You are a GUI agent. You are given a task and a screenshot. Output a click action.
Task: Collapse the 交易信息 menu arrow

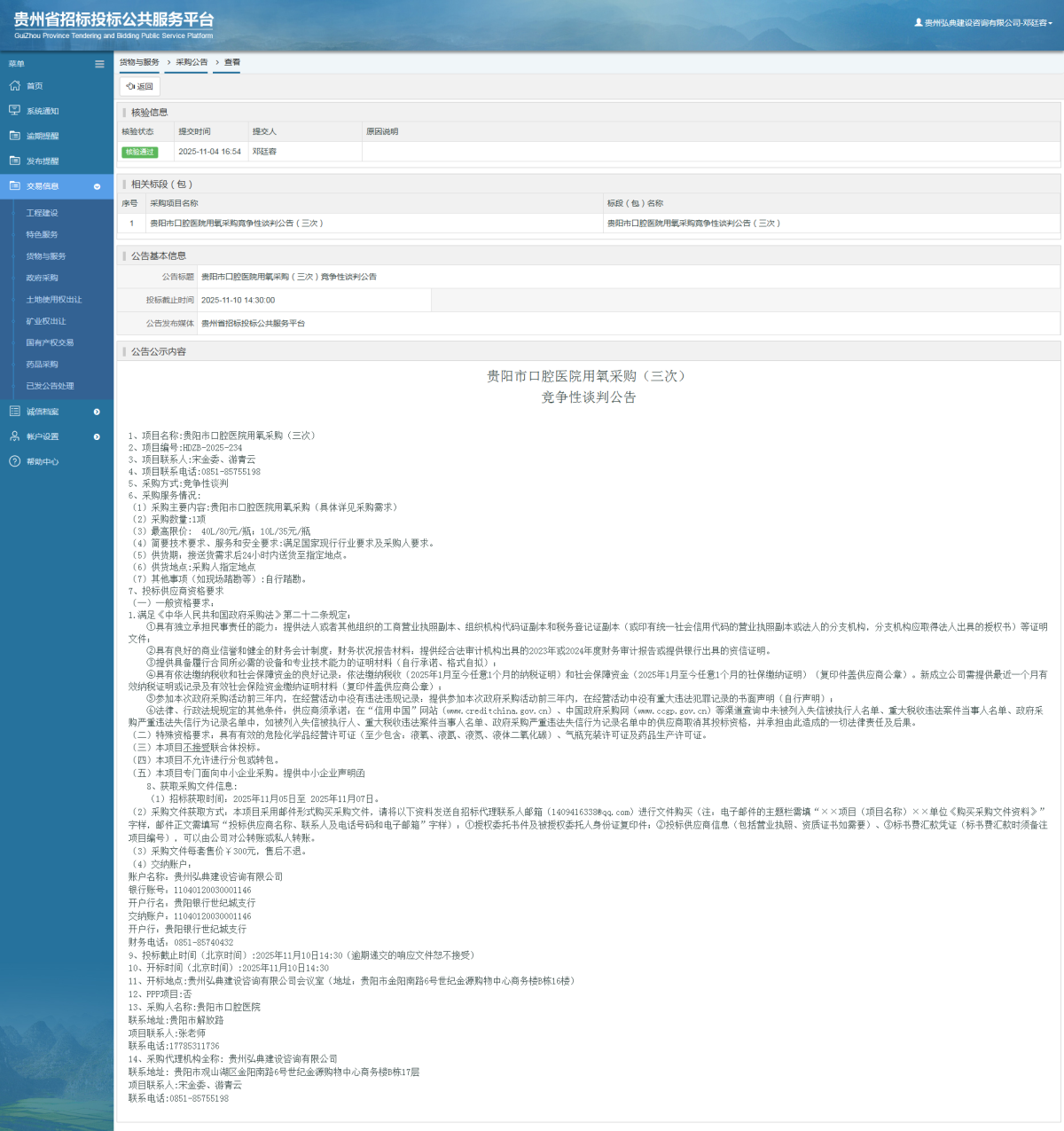97,186
